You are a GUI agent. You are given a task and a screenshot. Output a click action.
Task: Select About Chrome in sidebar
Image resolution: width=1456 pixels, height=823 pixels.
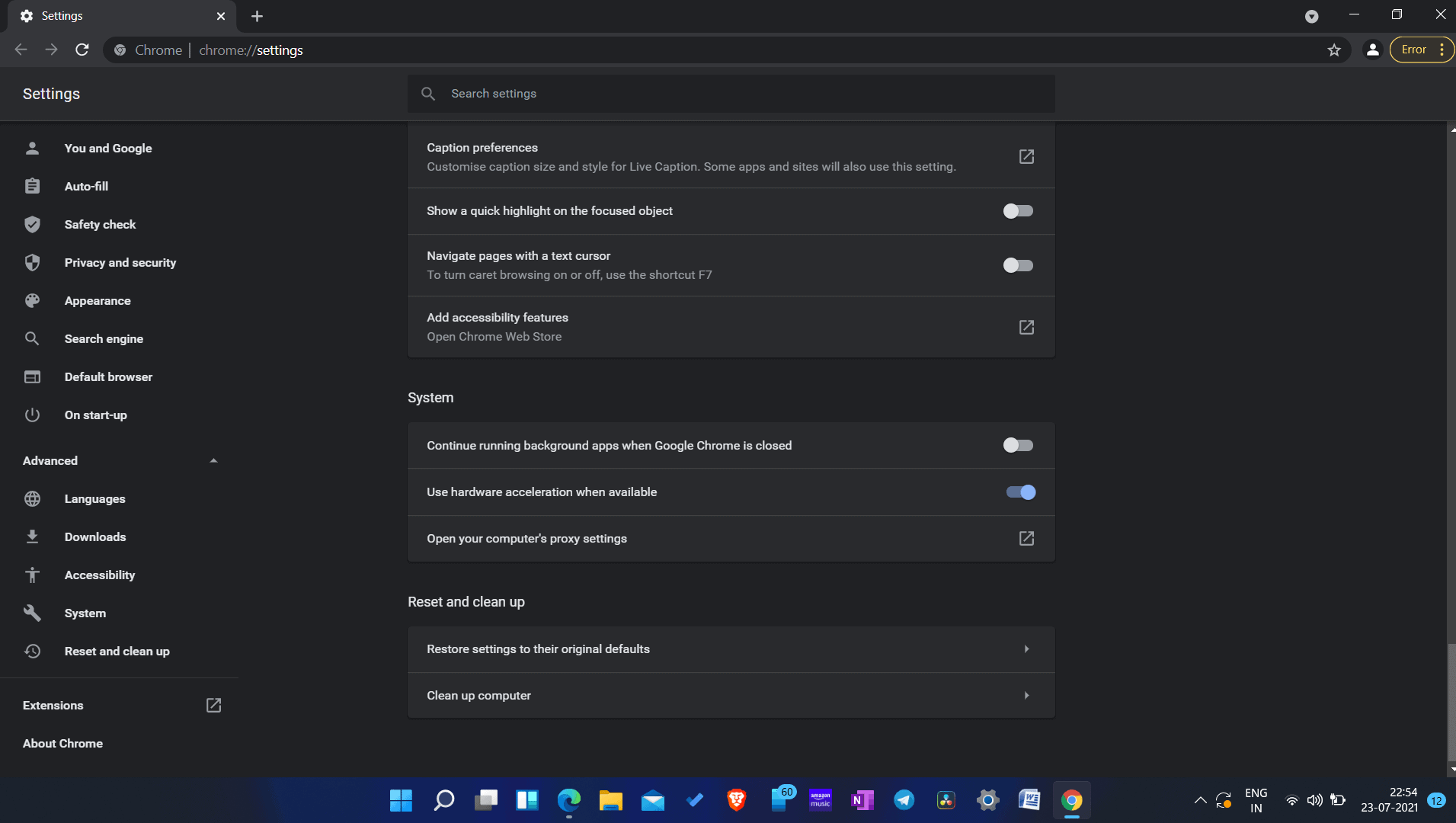tap(62, 743)
